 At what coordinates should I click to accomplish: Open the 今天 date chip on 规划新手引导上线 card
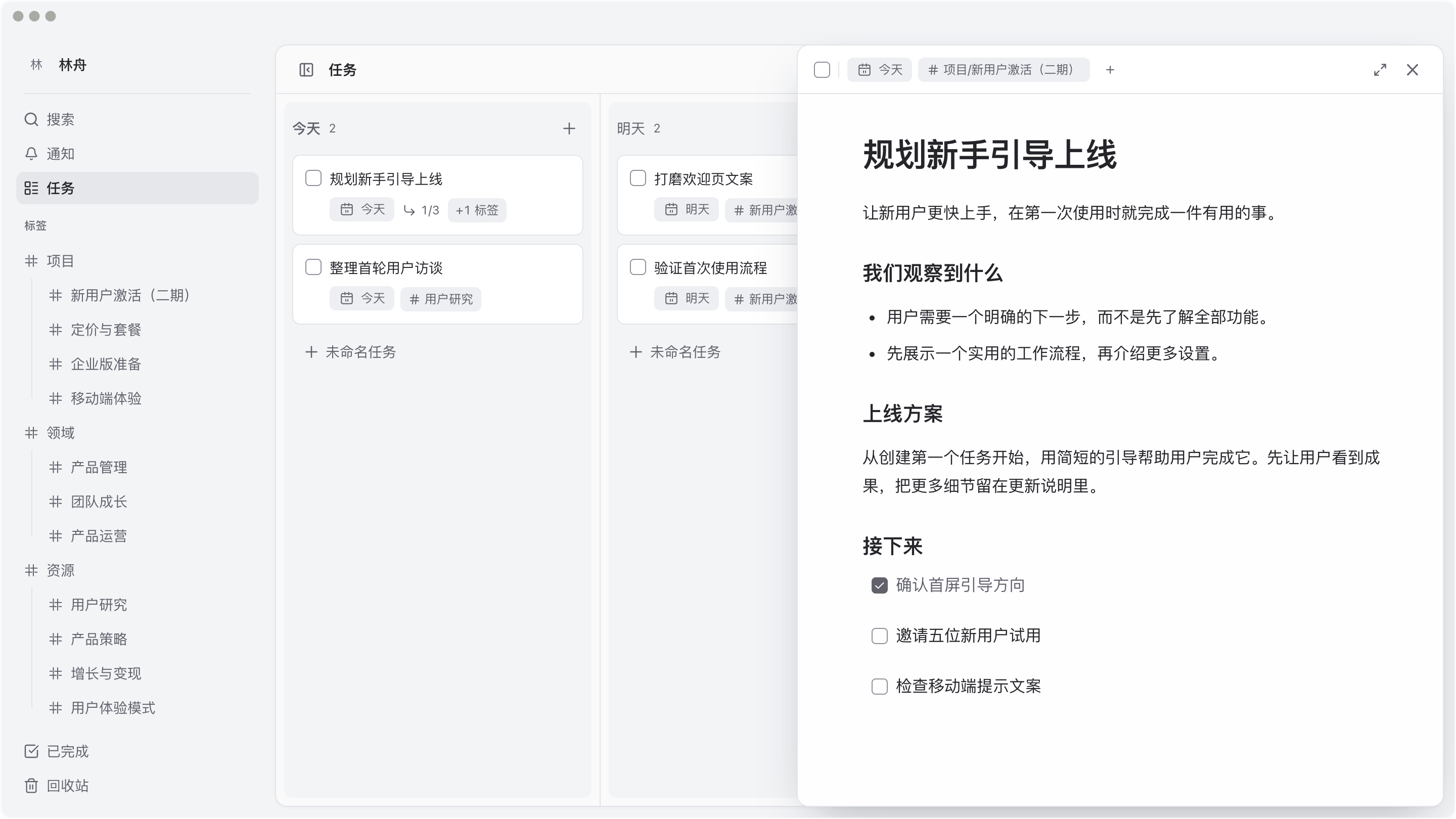click(362, 210)
